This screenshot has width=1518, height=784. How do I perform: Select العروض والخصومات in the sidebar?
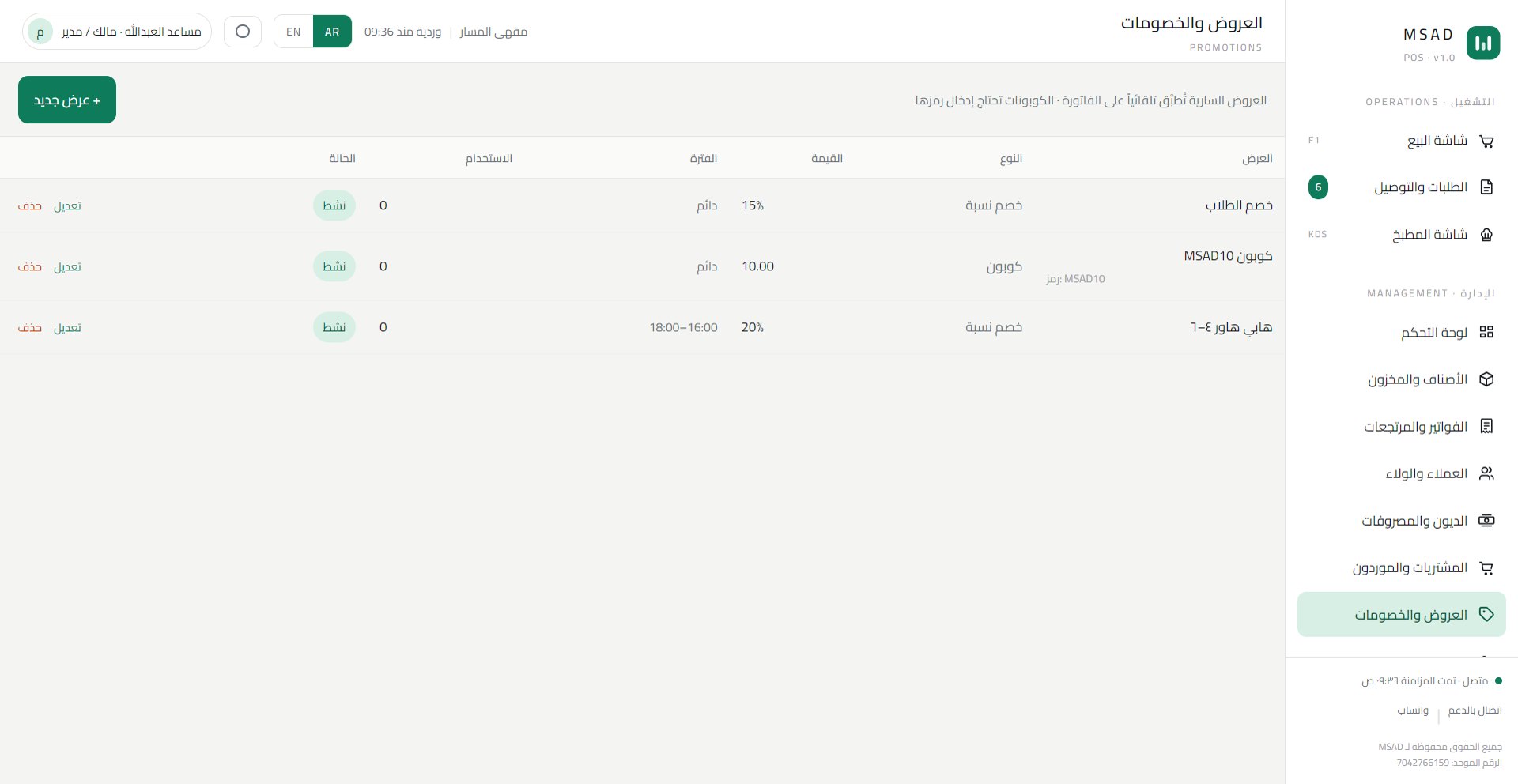[x=1402, y=615]
